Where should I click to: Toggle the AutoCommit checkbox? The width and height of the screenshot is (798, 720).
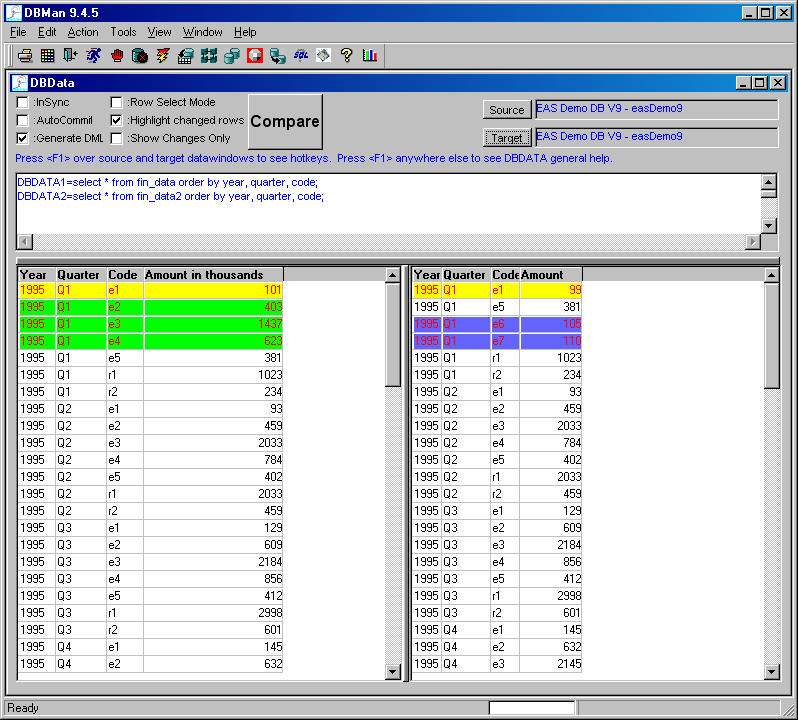coord(23,120)
